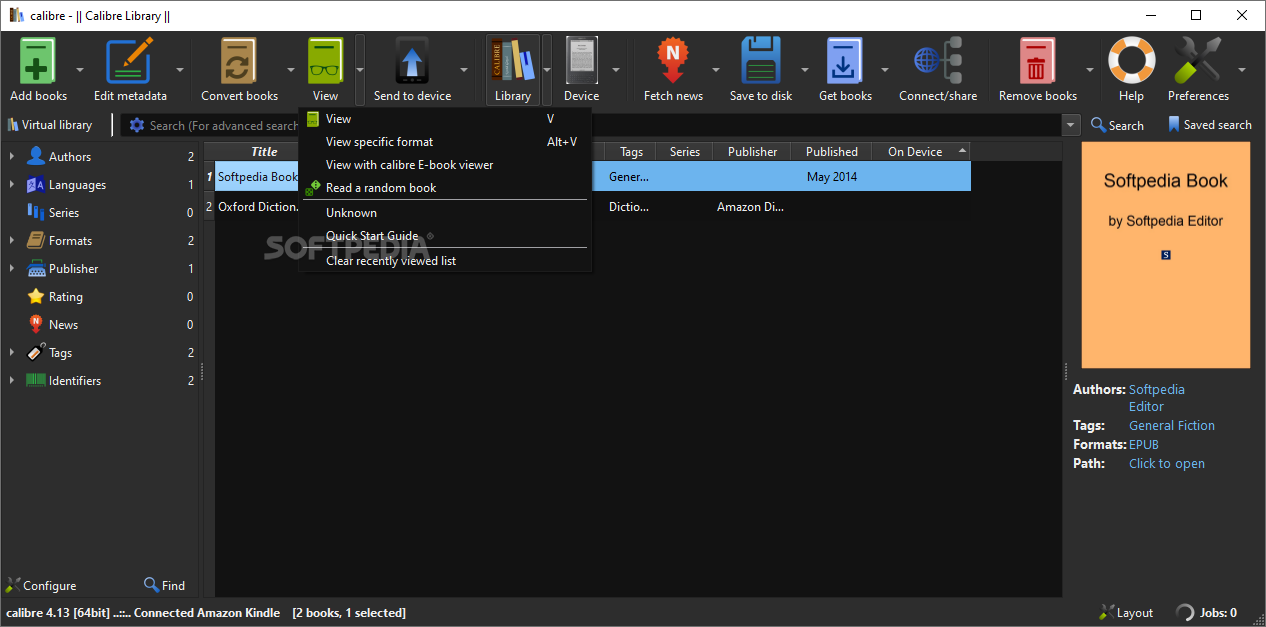Click the Layout button in status bar

[x=1126, y=613]
